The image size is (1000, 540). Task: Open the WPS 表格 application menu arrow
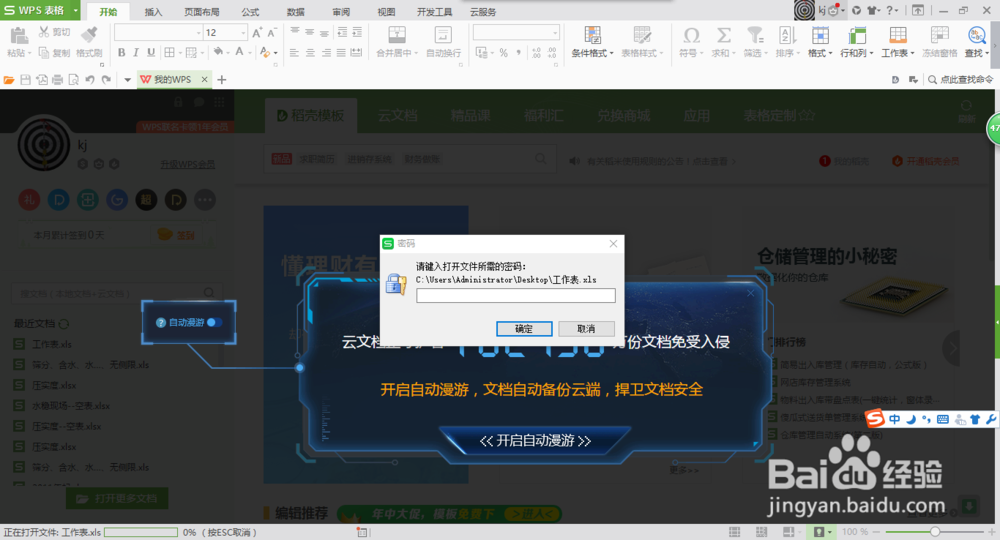tap(75, 10)
